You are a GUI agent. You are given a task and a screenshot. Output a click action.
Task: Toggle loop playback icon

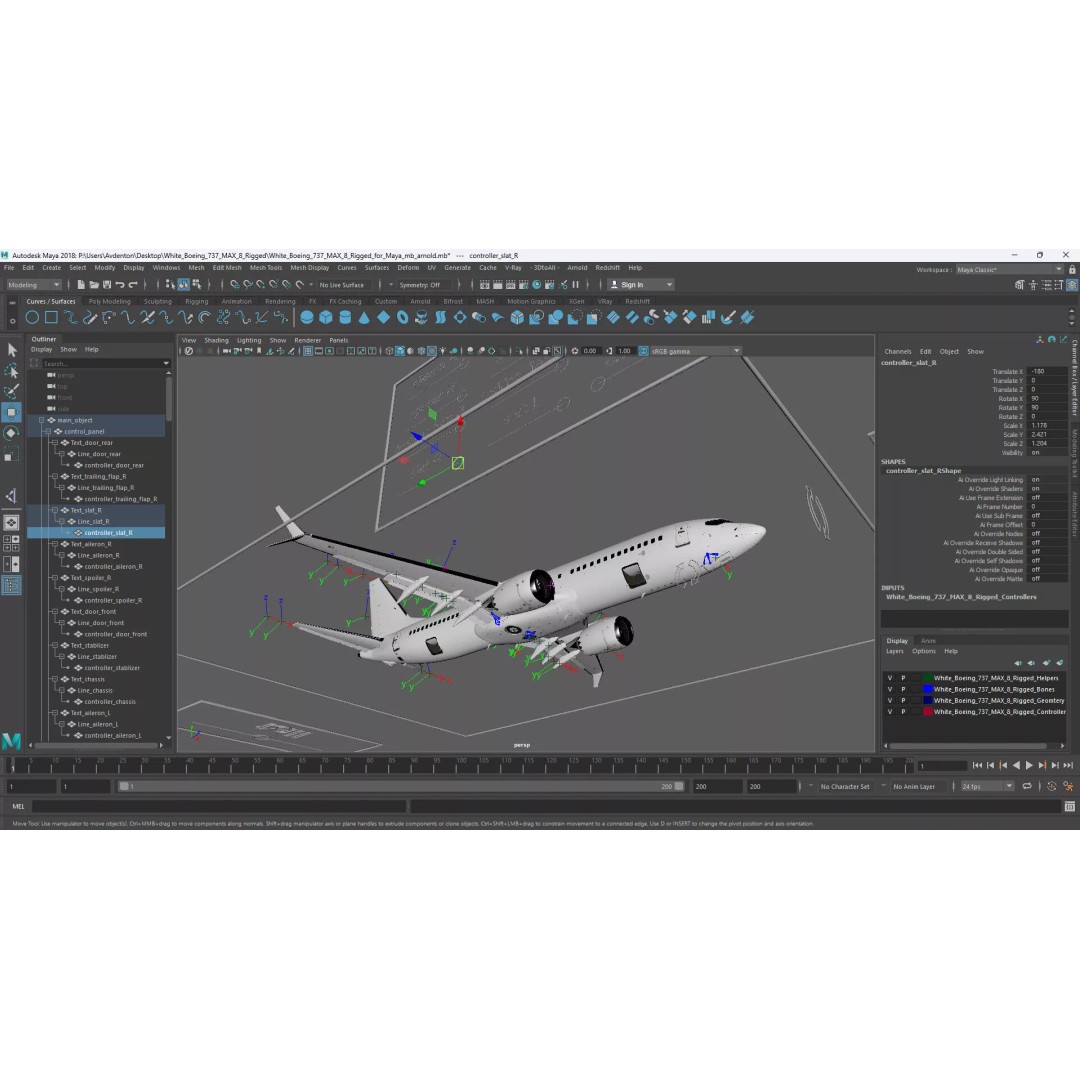pyautogui.click(x=1027, y=786)
